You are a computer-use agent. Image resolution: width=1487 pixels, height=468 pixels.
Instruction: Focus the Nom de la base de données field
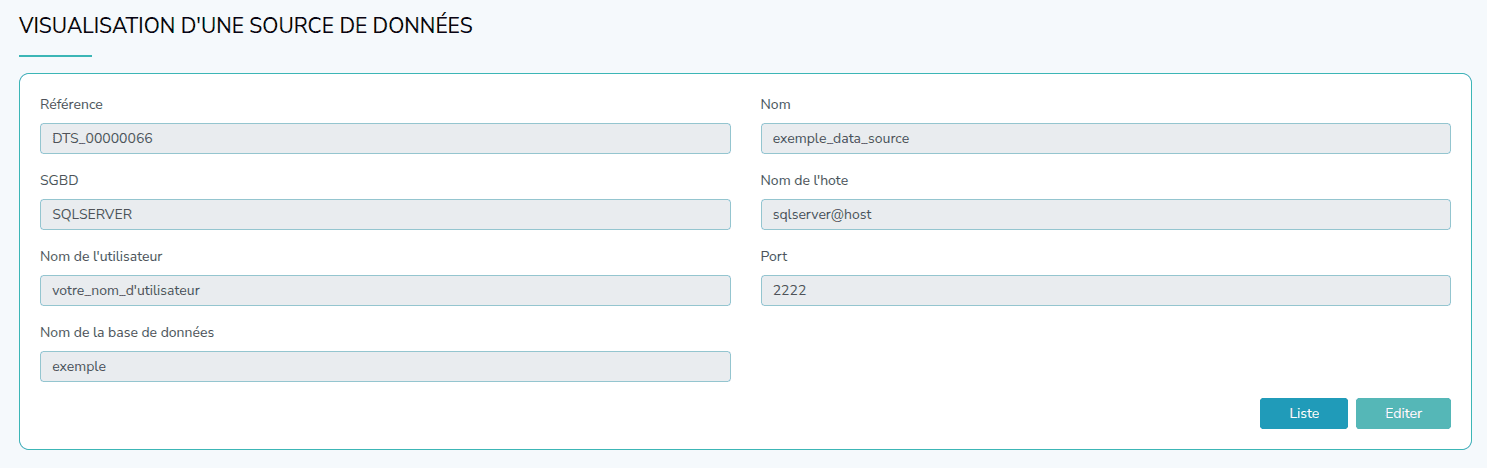click(385, 366)
